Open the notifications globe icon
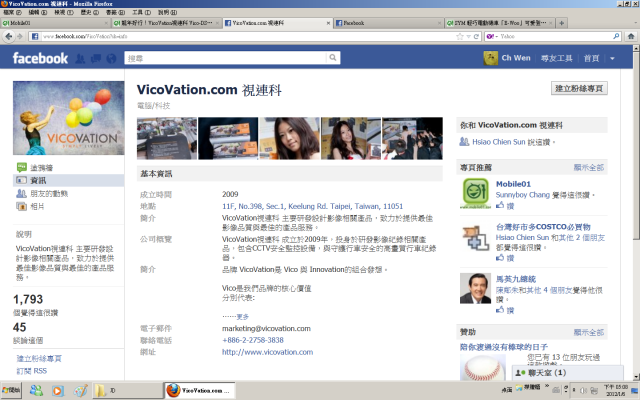 pyautogui.click(x=111, y=58)
